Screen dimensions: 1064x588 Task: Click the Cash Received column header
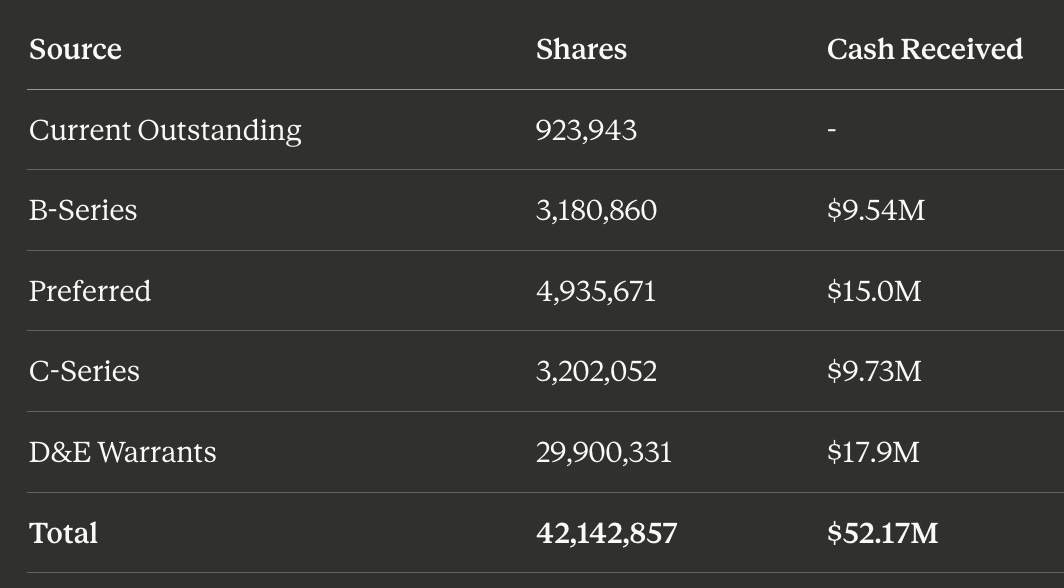point(925,50)
